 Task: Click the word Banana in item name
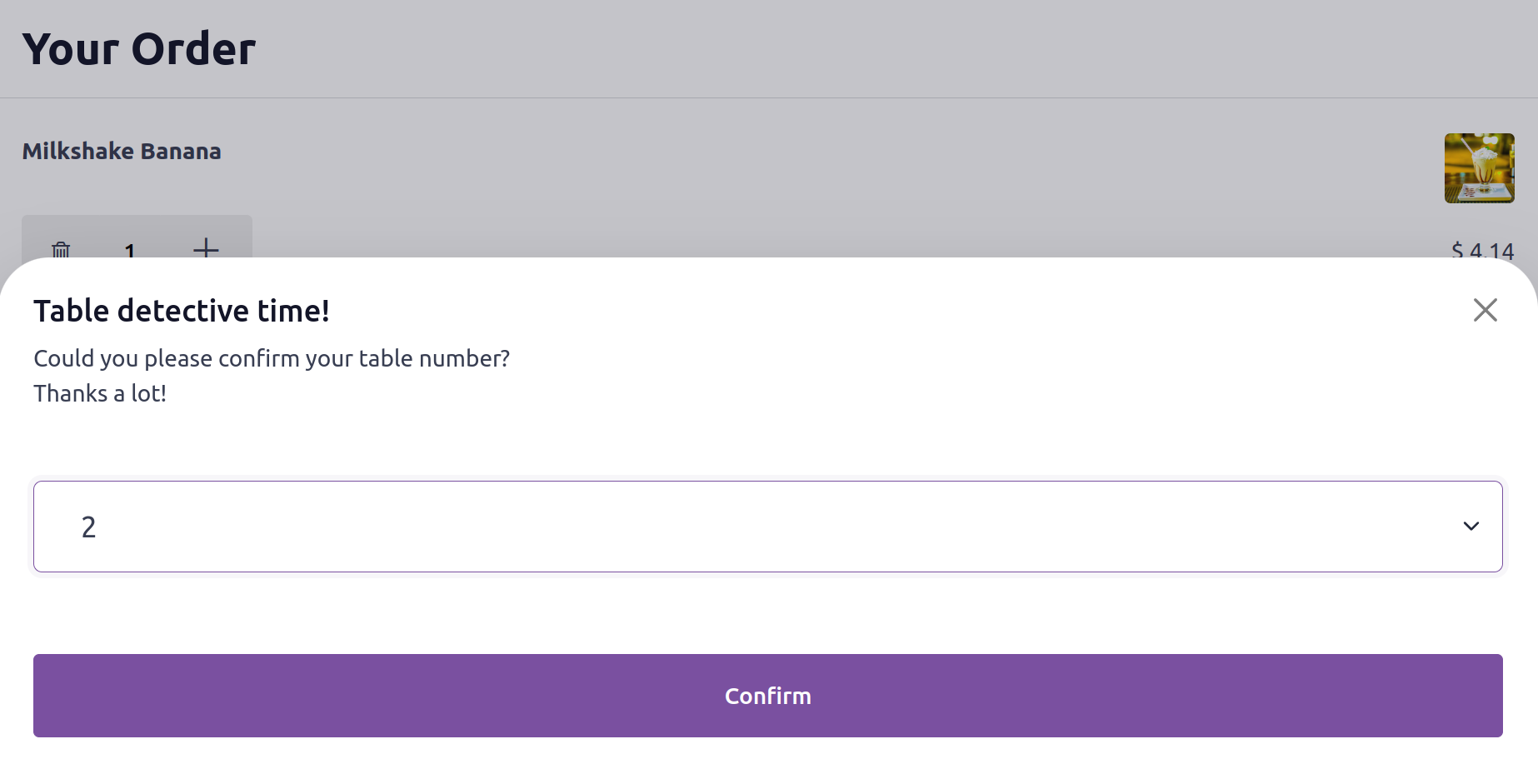181,152
